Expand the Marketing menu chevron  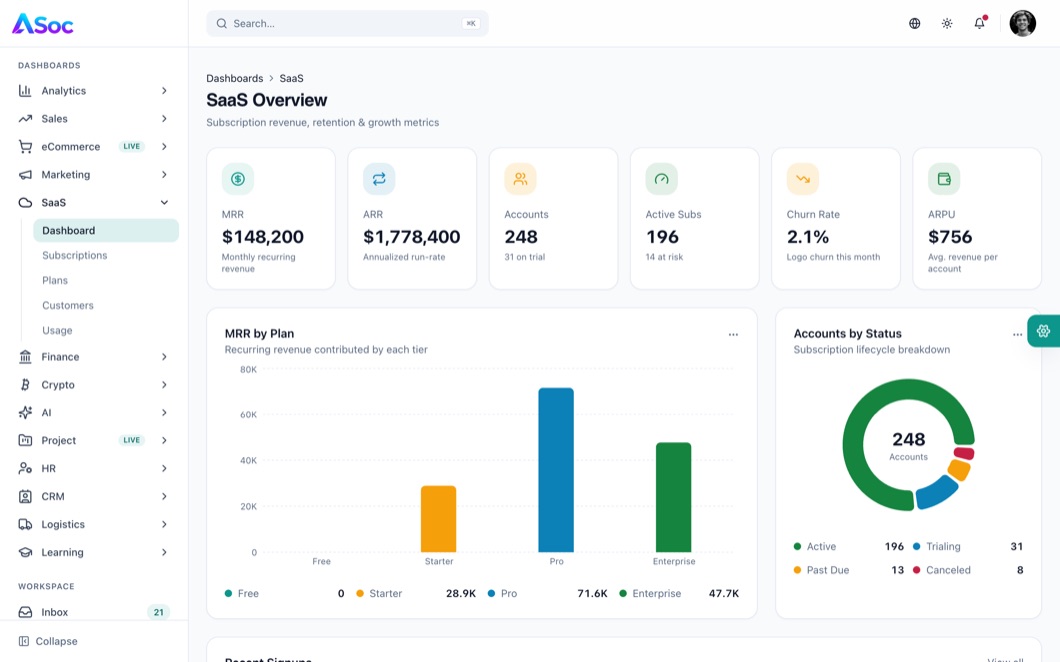[164, 174]
